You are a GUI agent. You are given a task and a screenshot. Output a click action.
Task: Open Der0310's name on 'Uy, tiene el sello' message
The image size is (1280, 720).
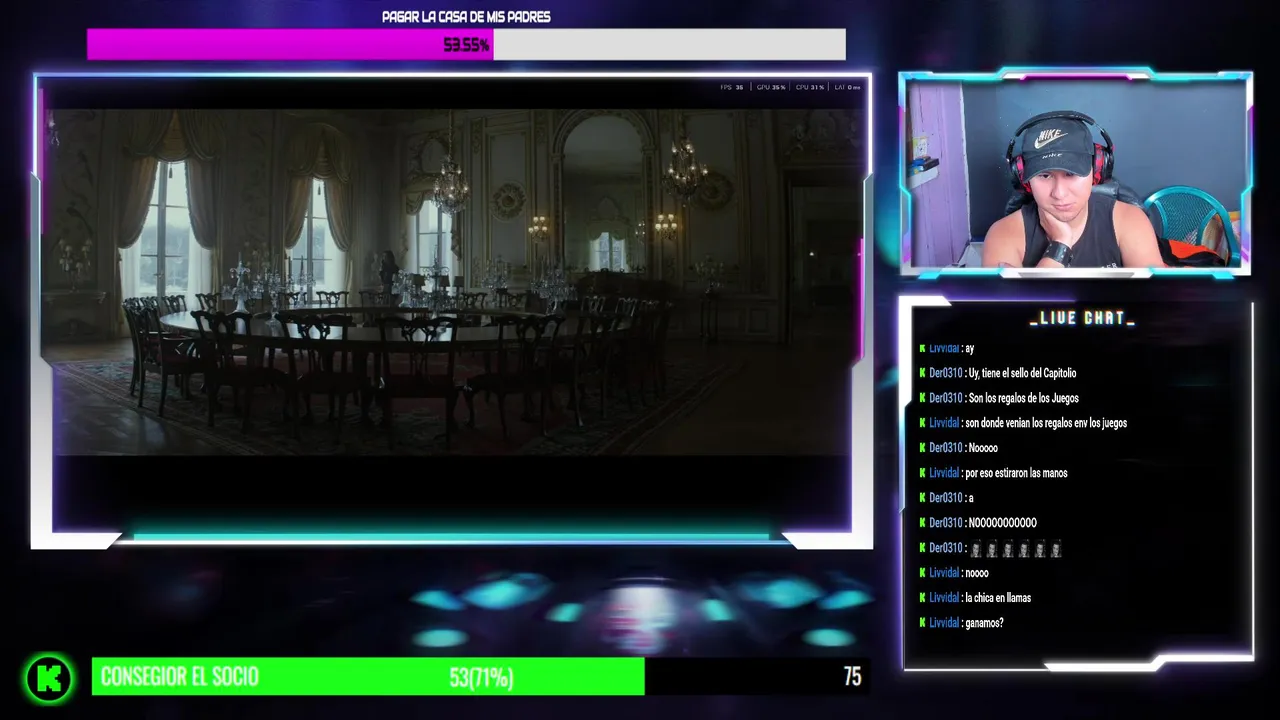point(946,373)
